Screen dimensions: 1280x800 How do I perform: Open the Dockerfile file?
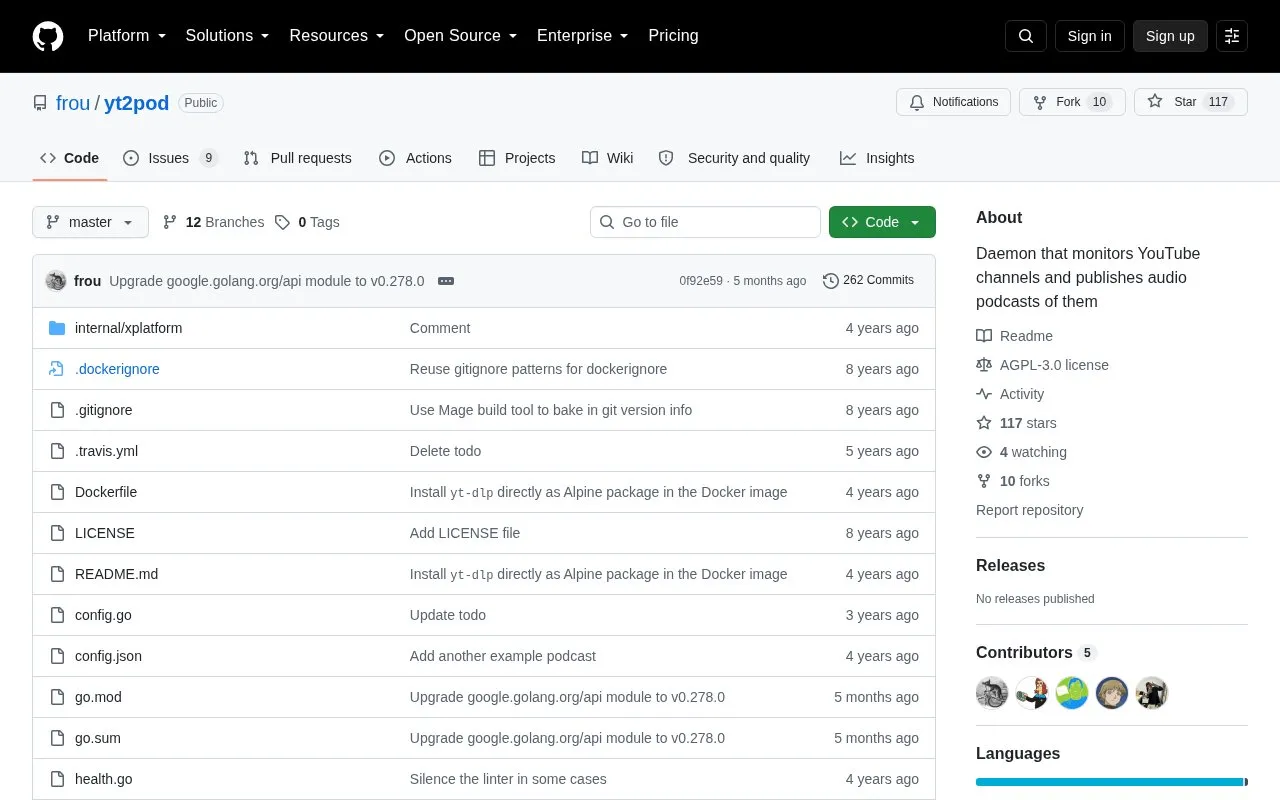[x=106, y=492]
